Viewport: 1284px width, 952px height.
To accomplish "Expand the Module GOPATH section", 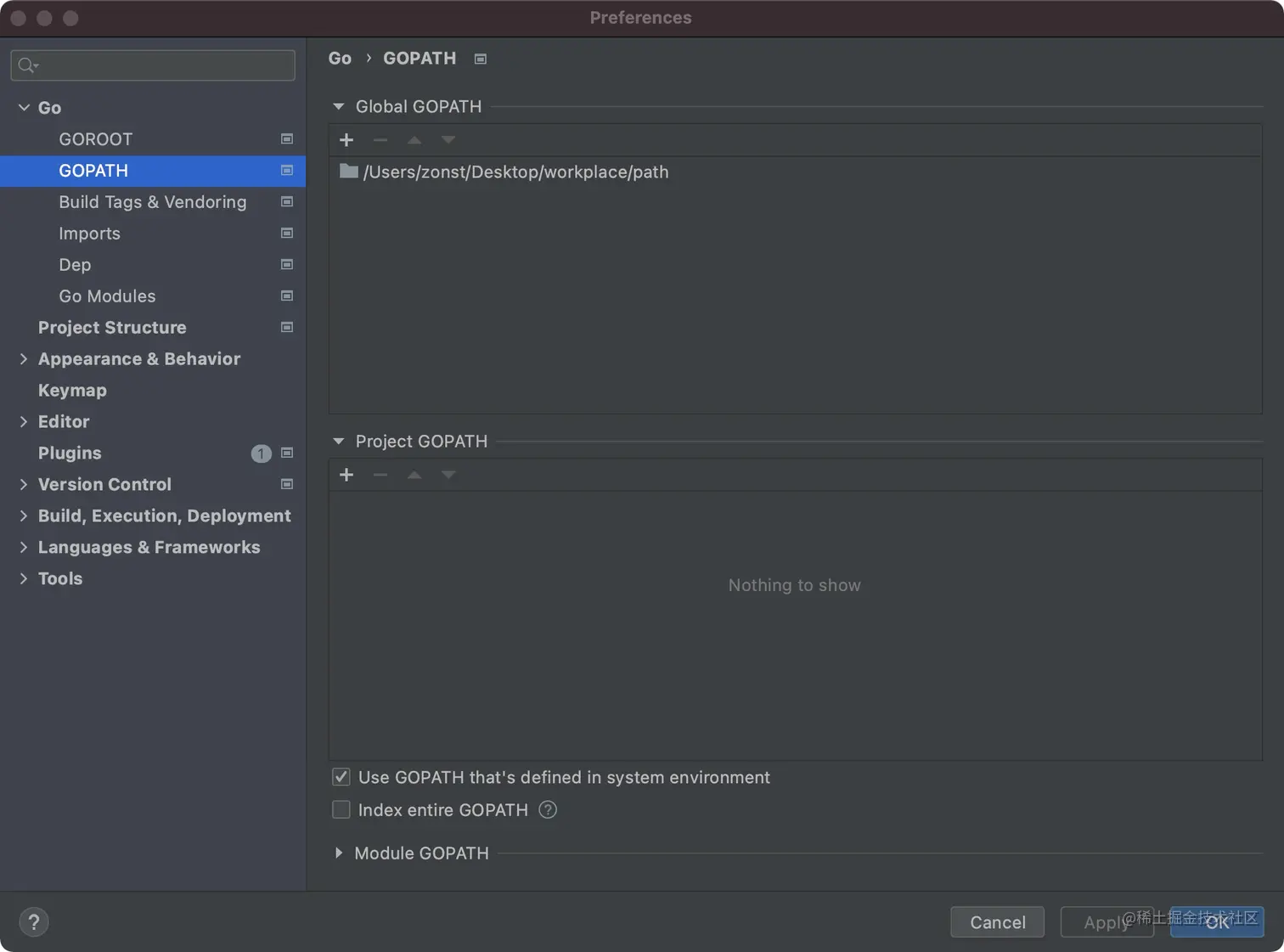I will pyautogui.click(x=339, y=853).
